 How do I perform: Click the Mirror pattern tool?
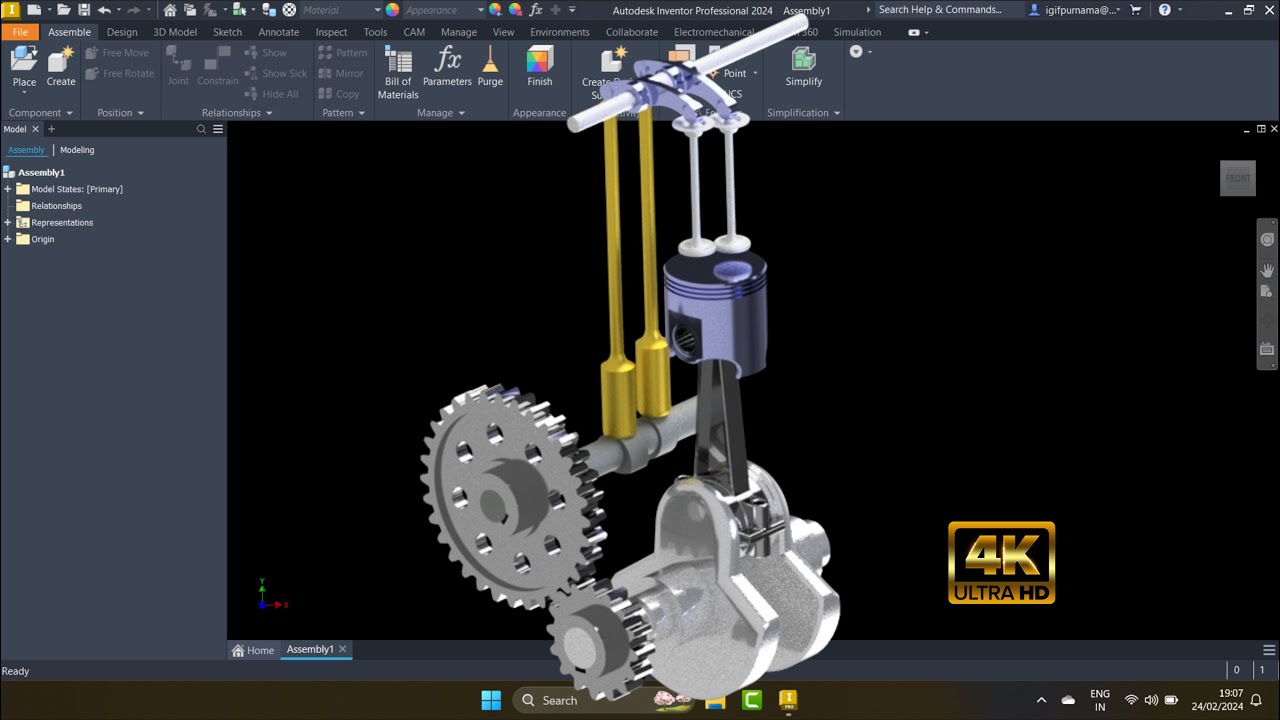pos(341,73)
